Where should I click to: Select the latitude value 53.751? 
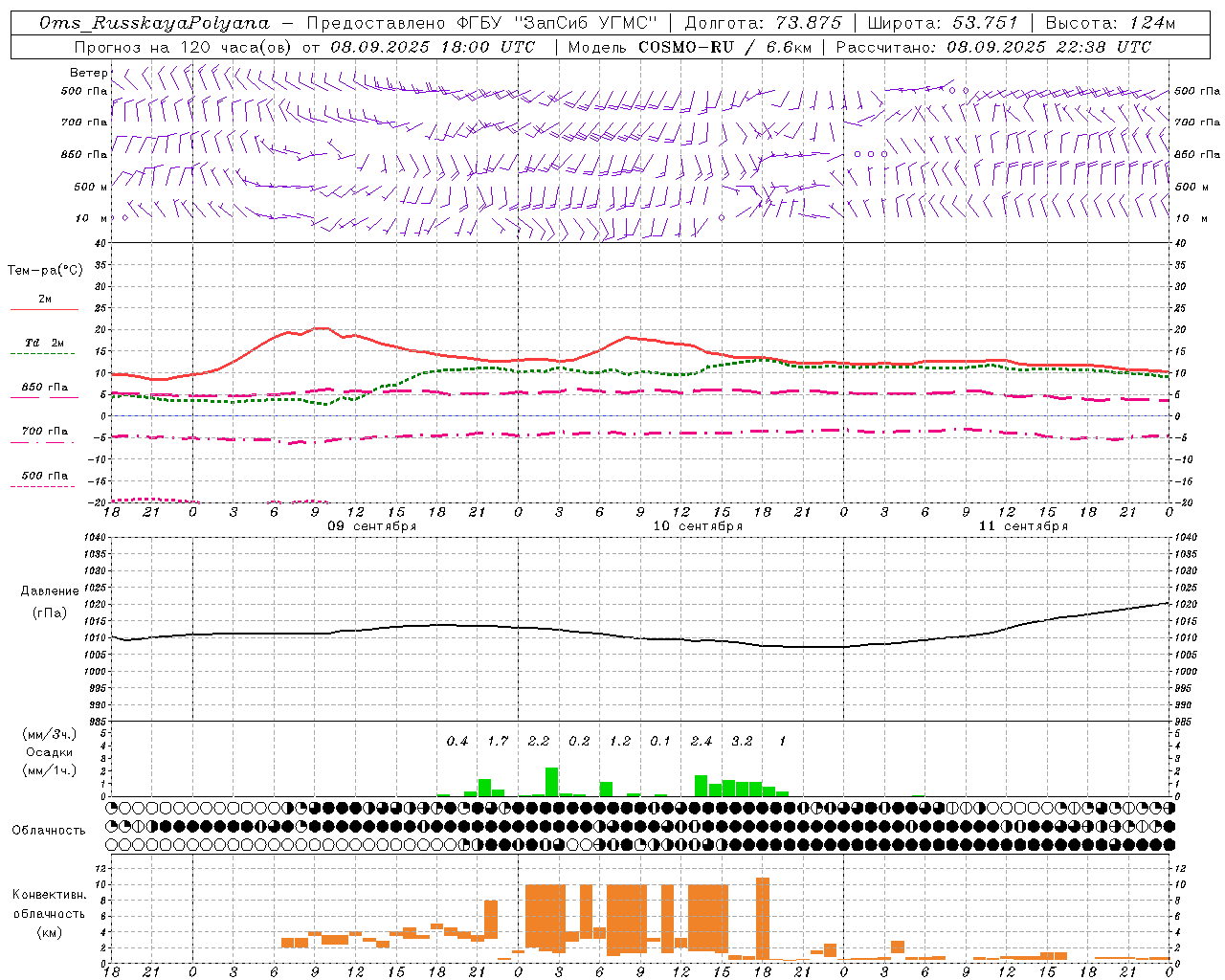tap(986, 23)
